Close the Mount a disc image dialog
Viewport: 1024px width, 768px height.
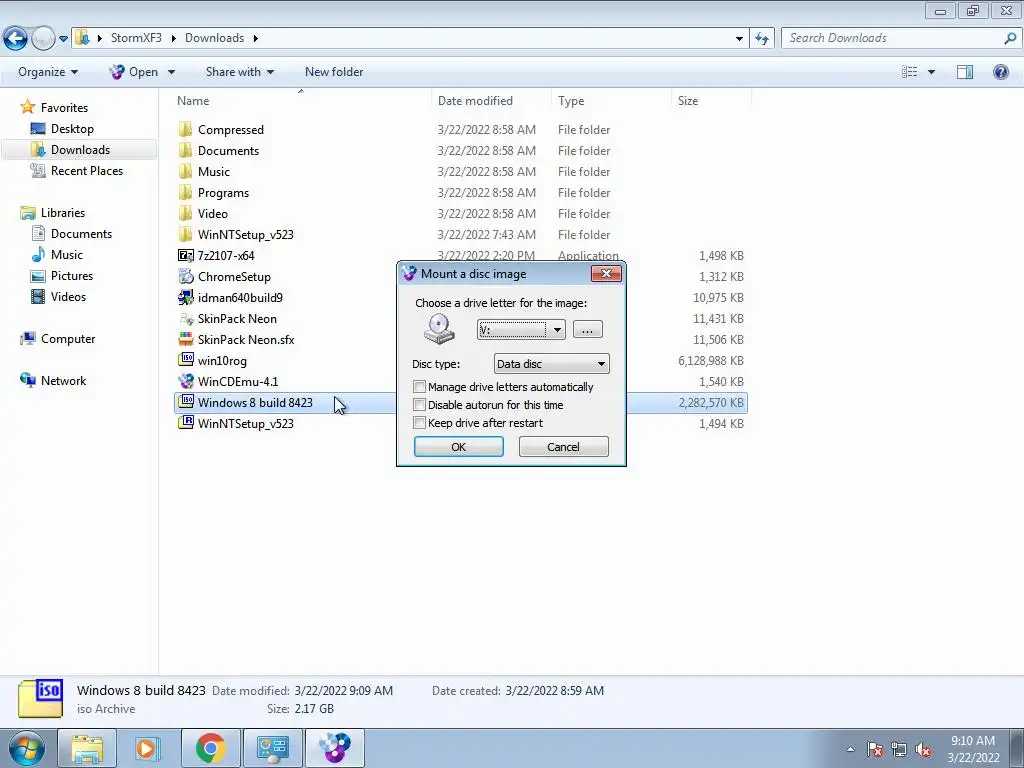pyautogui.click(x=606, y=274)
